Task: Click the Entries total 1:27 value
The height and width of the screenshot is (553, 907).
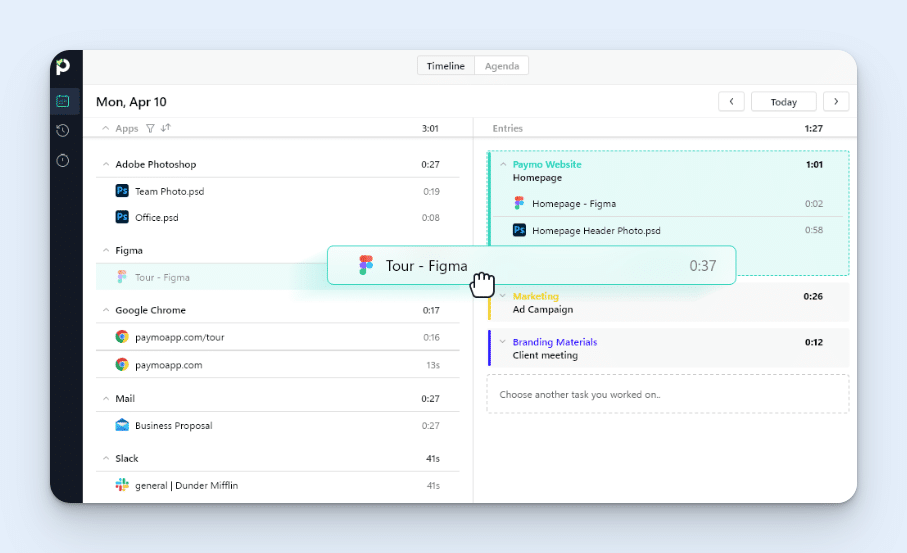Action: (x=813, y=128)
